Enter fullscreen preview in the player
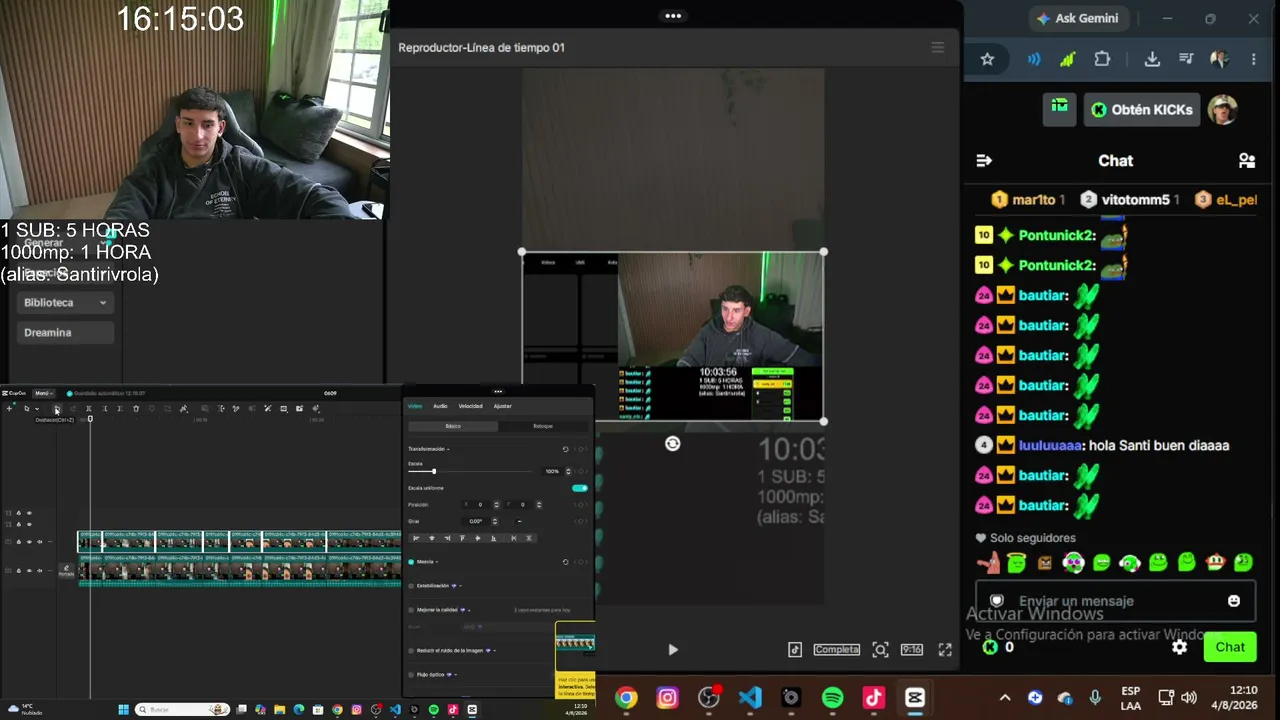This screenshot has height=720, width=1280. pos(945,649)
